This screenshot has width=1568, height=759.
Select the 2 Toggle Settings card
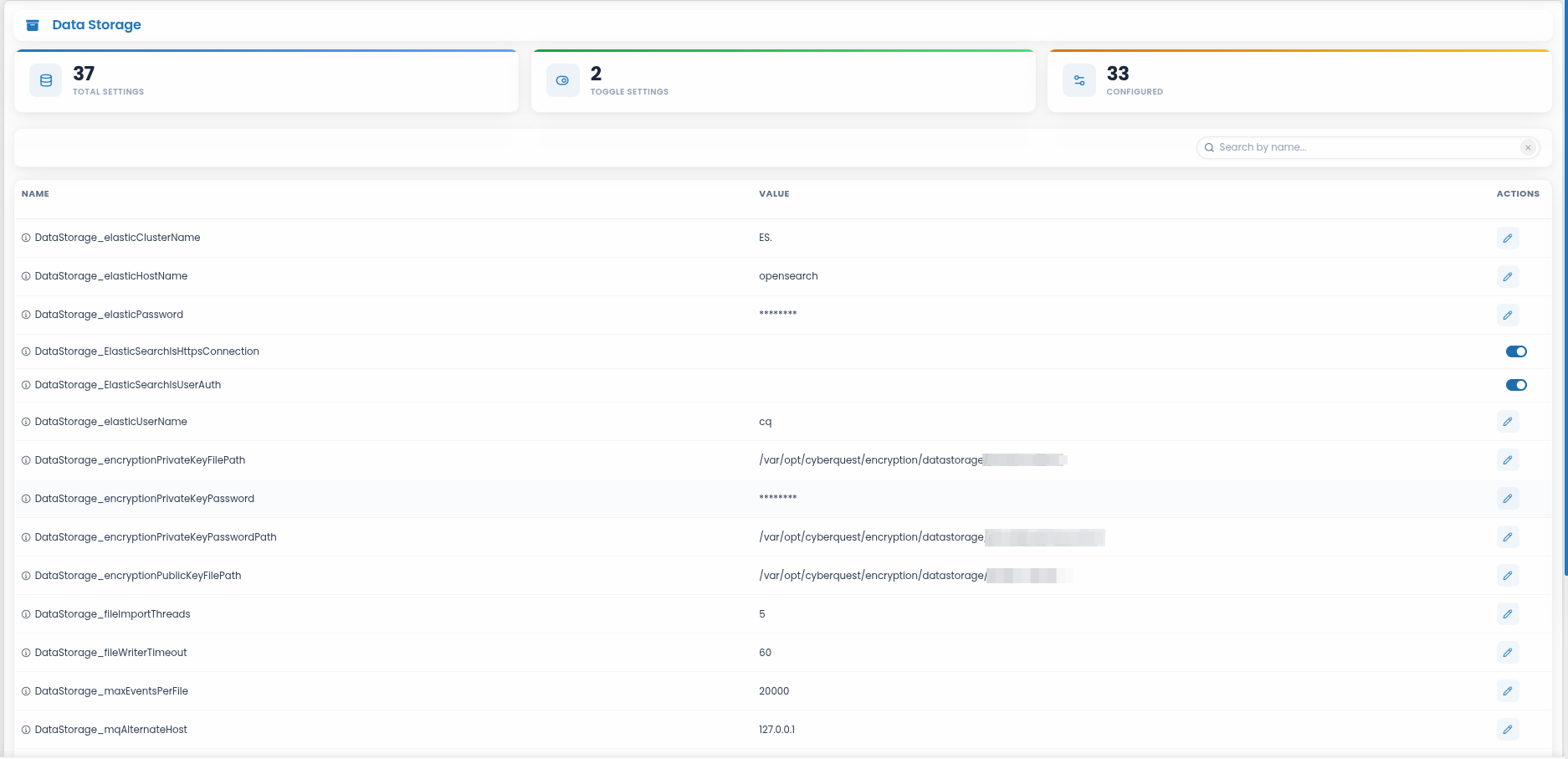tap(783, 81)
